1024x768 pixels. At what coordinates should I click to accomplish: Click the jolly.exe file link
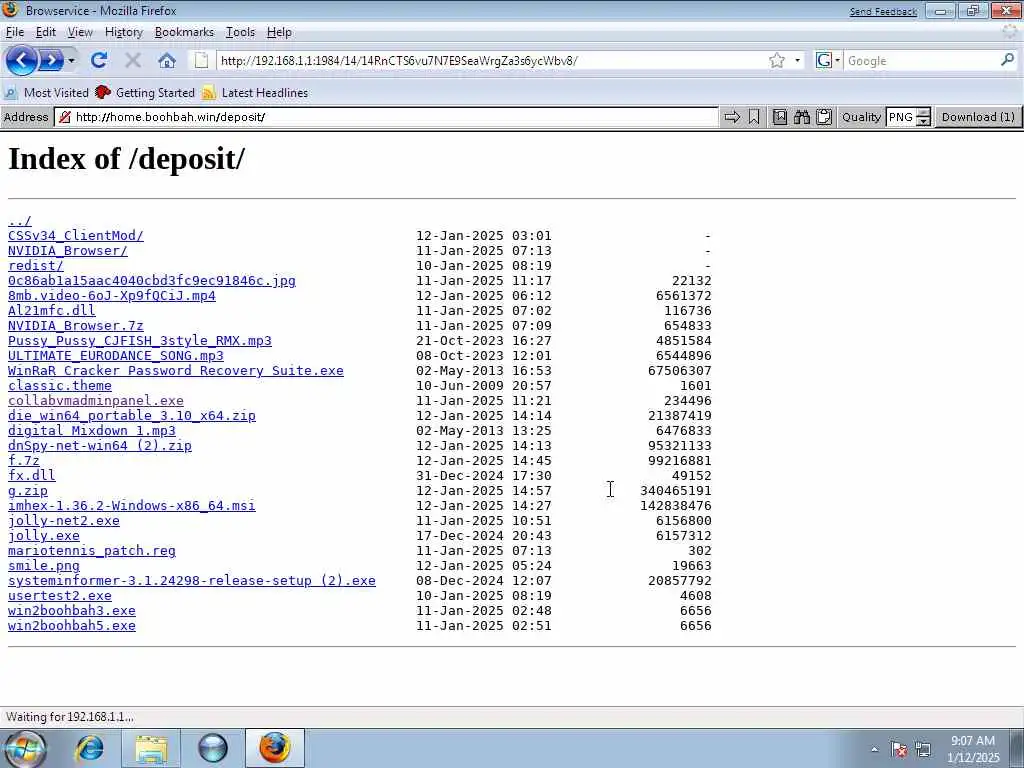pos(44,536)
